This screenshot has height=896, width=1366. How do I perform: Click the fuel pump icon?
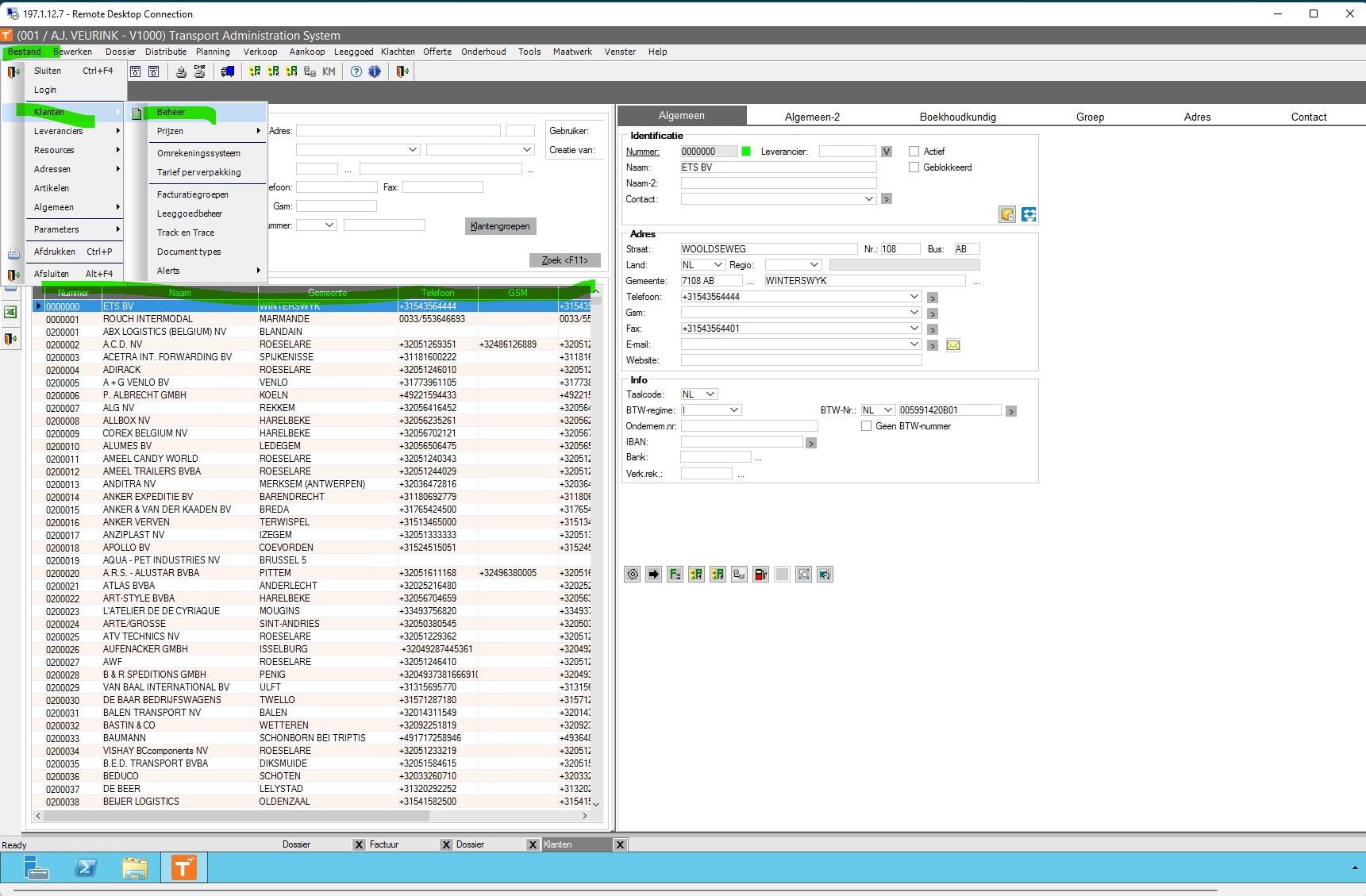click(x=760, y=575)
